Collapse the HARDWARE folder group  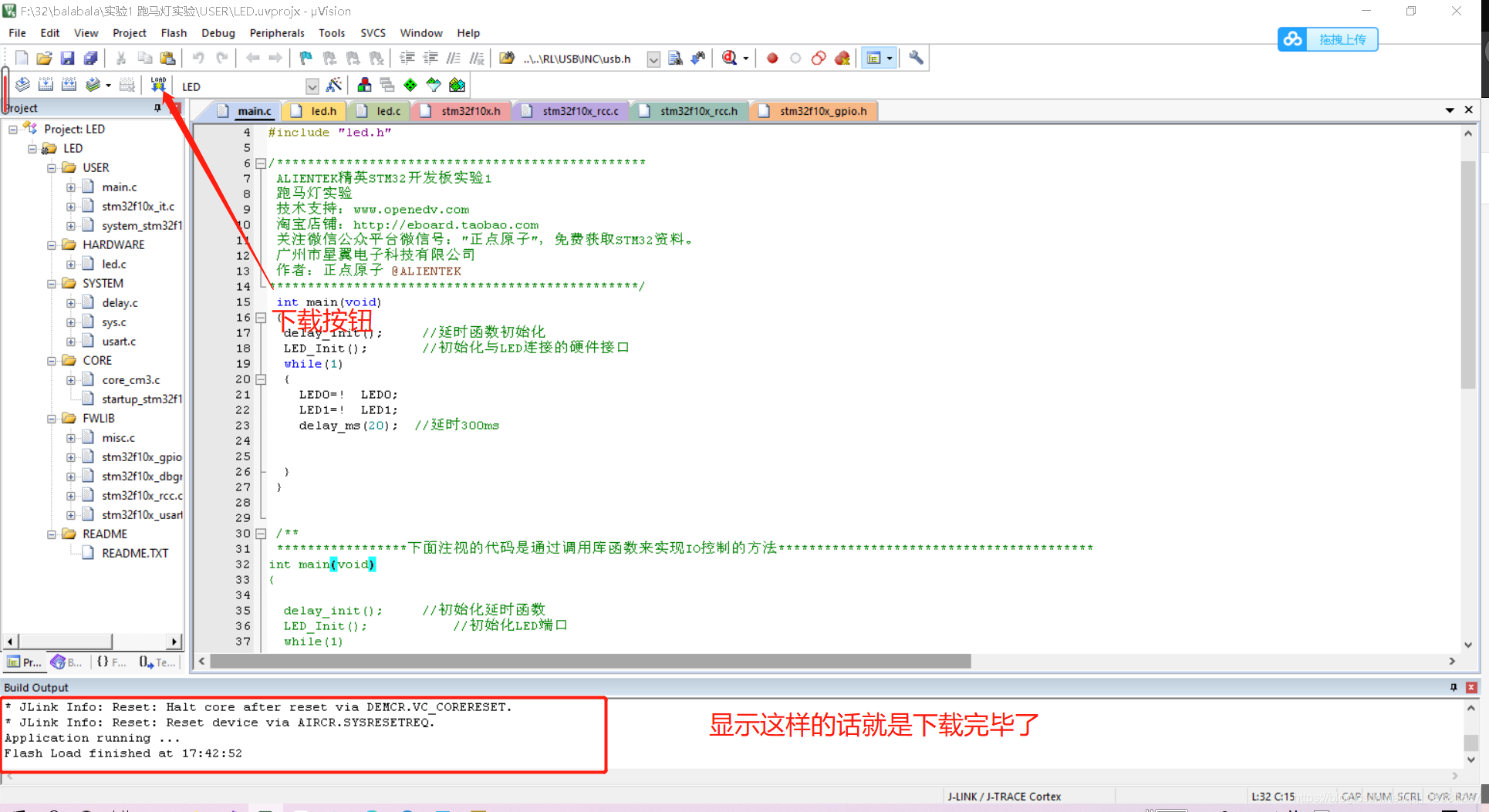pyautogui.click(x=52, y=245)
